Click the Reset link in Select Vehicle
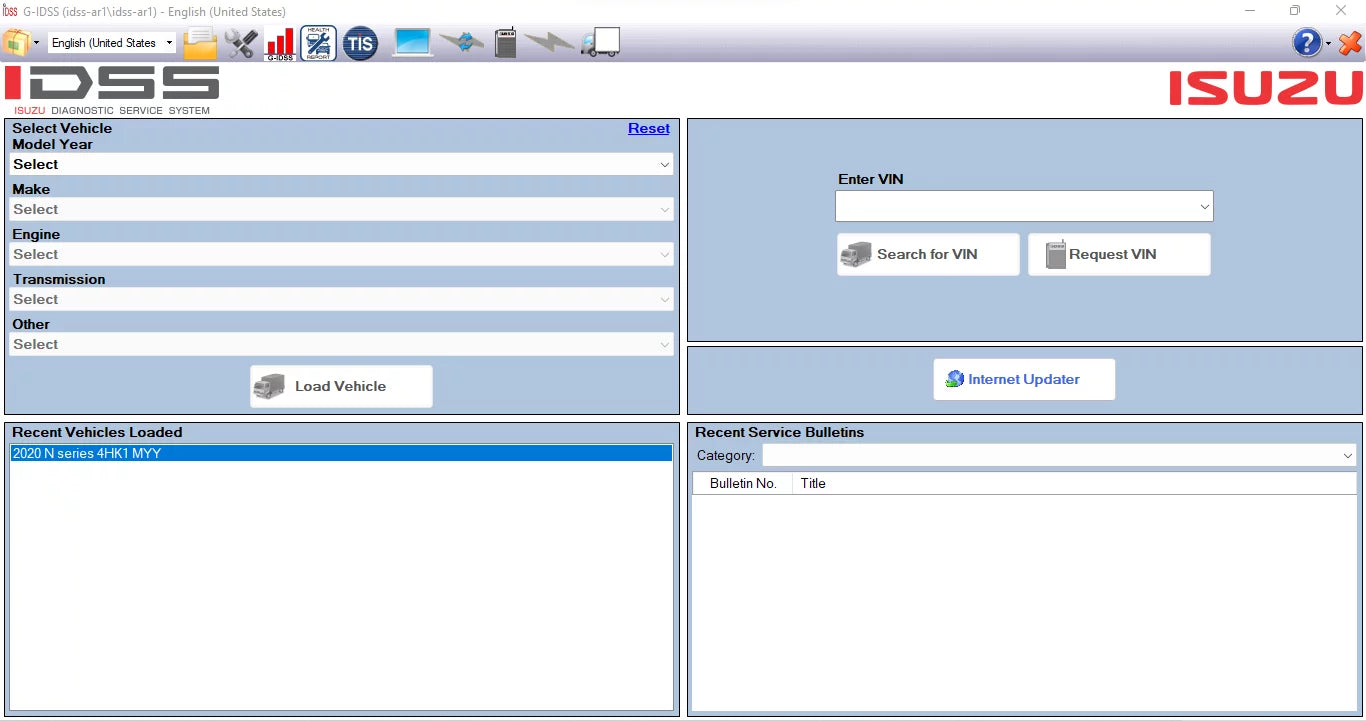The image size is (1366, 721). (x=649, y=128)
